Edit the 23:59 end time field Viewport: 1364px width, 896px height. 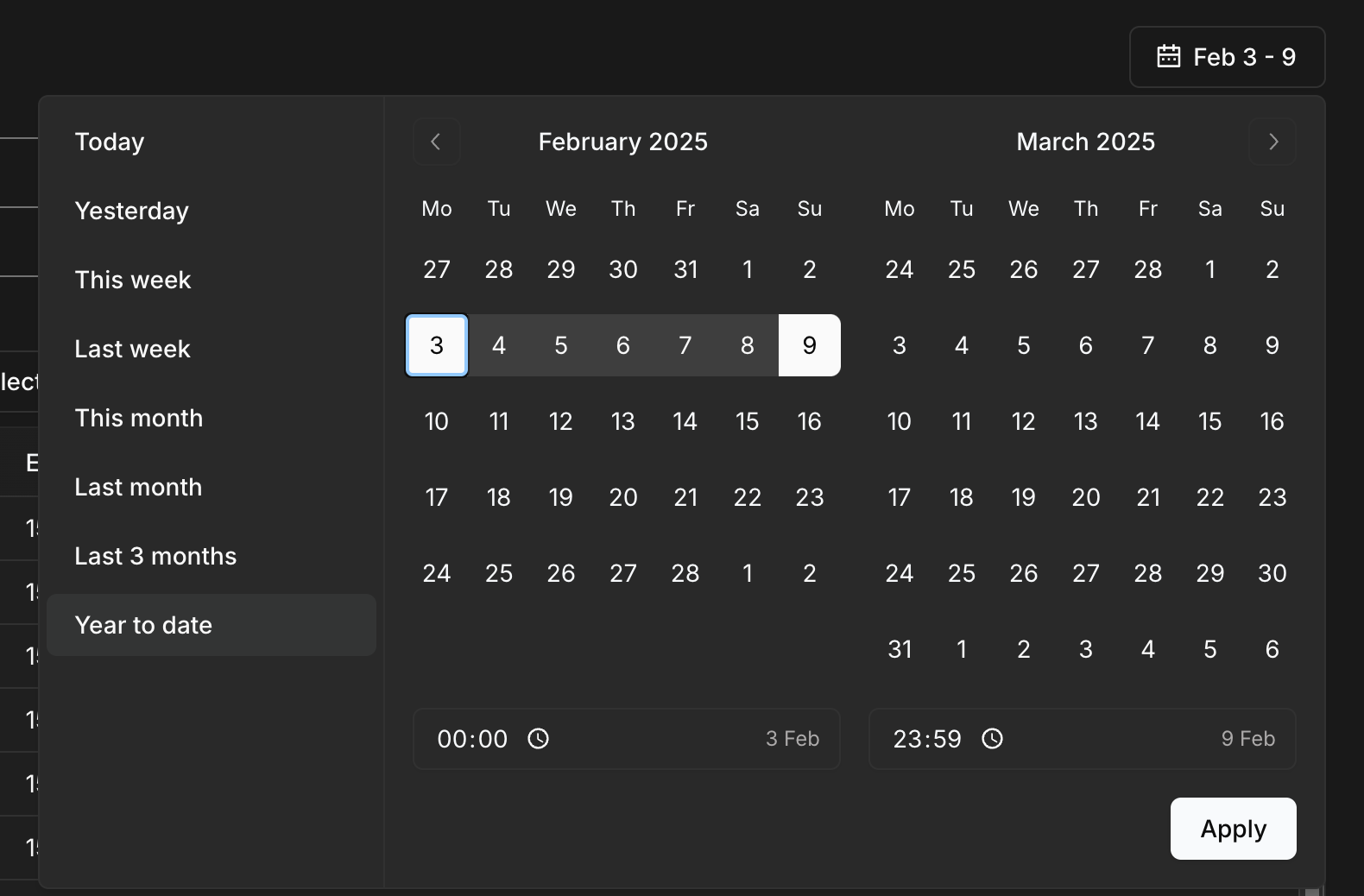coord(927,739)
